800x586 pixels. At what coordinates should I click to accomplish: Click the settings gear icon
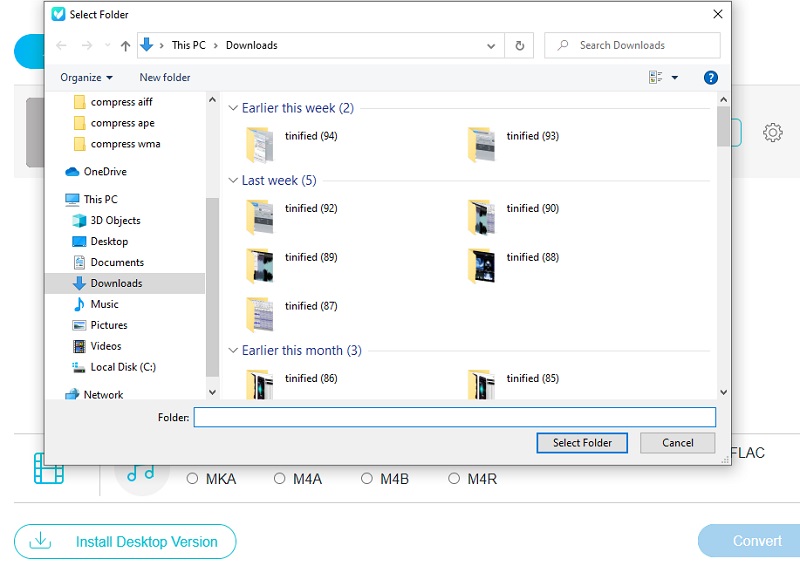tap(772, 133)
